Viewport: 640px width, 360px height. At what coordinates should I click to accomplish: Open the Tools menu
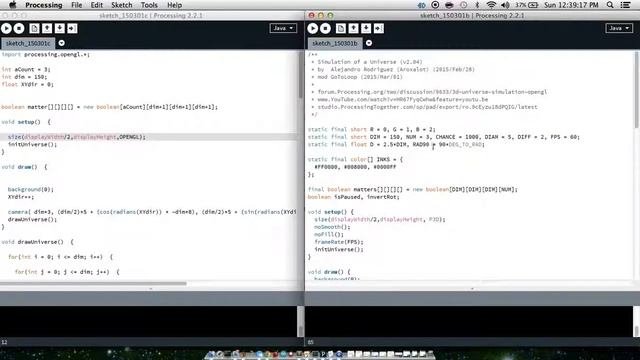pos(149,5)
